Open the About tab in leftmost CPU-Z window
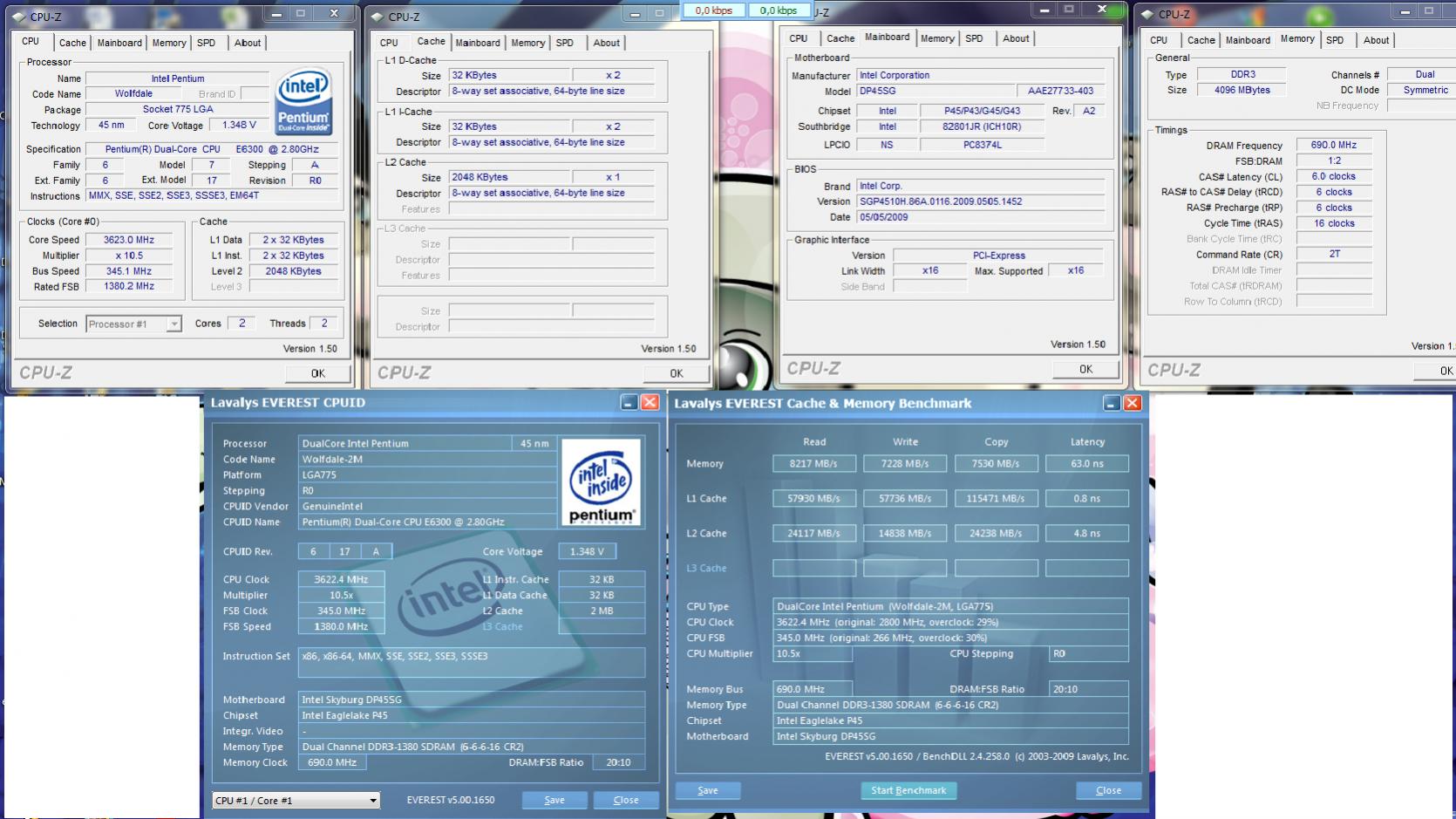1456x819 pixels. tap(247, 43)
